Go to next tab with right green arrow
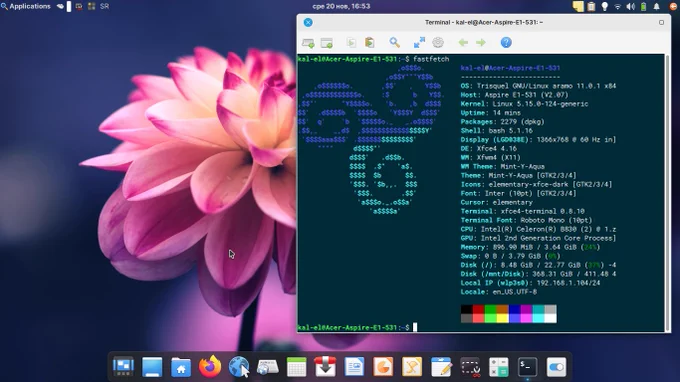This screenshot has height=382, width=680. (481, 42)
